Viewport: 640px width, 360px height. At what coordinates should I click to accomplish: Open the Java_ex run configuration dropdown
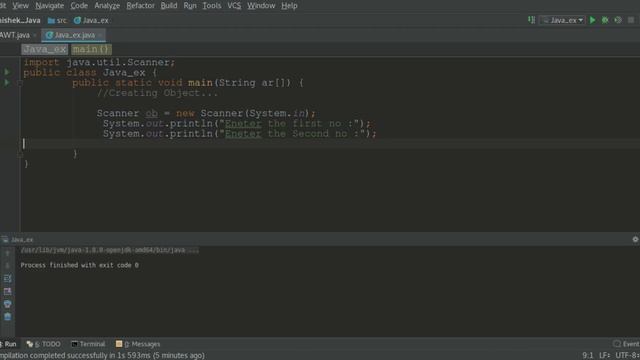(563, 20)
